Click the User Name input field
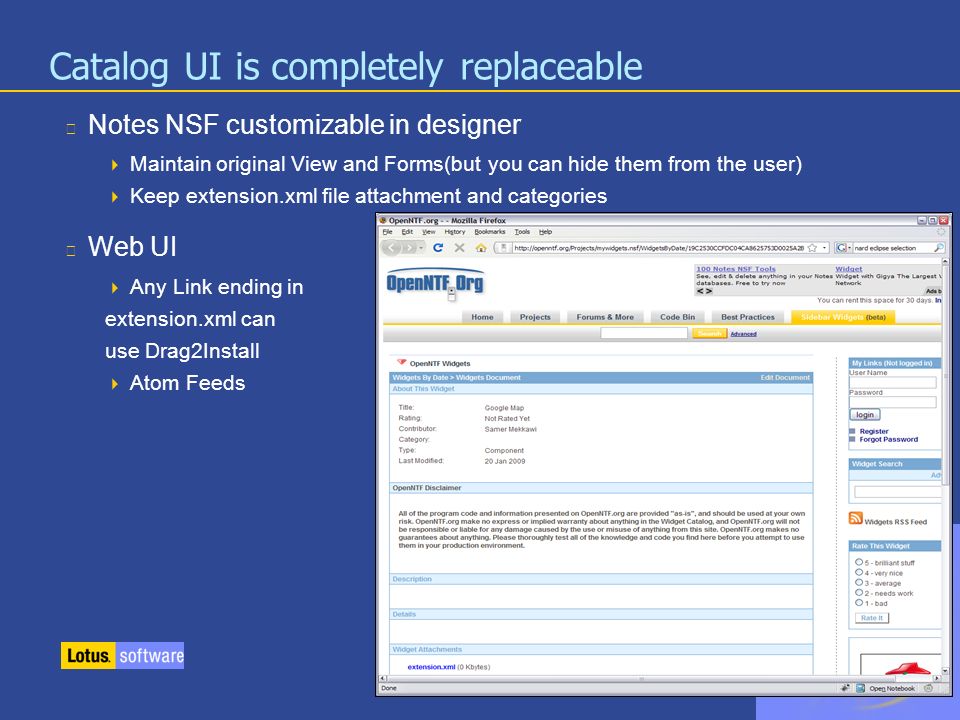960x720 pixels. (893, 383)
